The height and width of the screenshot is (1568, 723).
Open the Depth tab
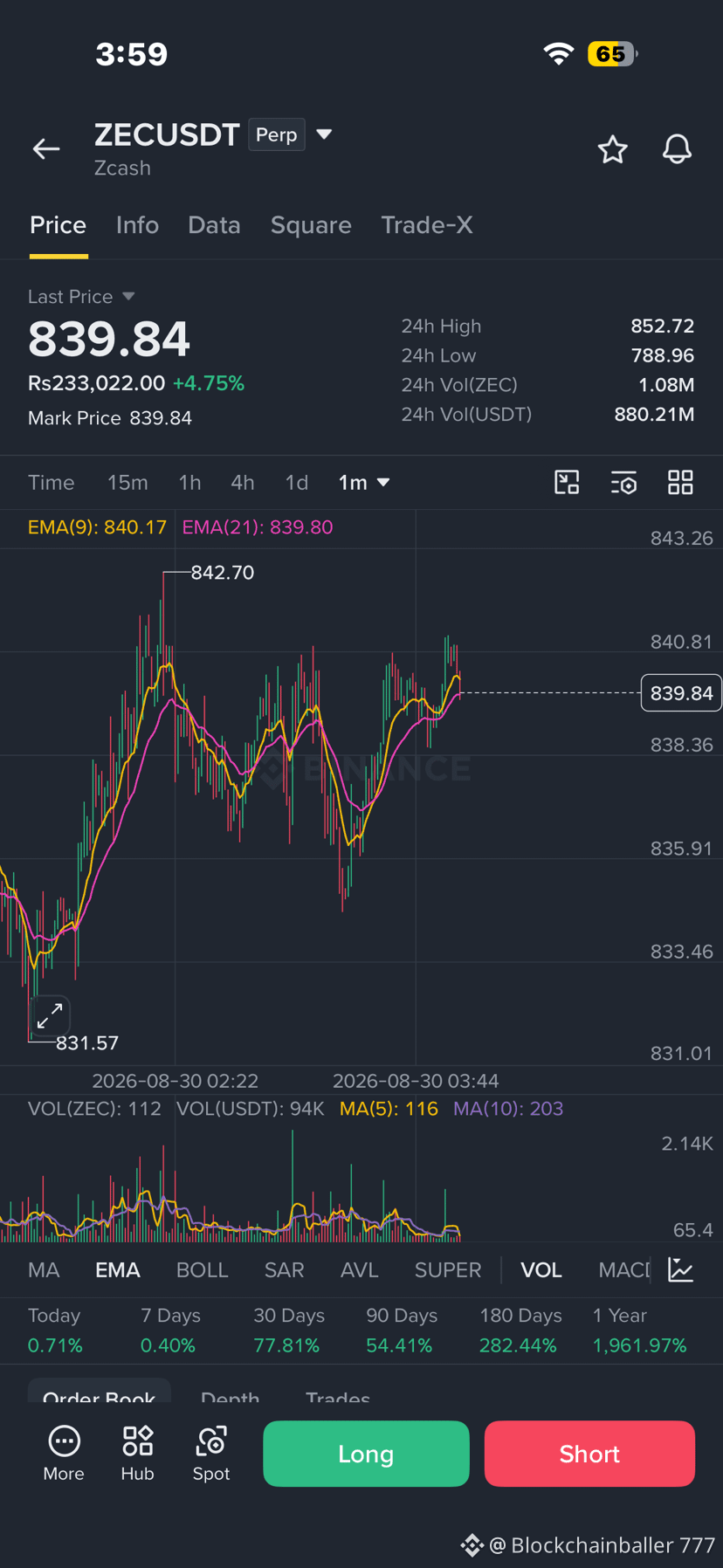click(x=230, y=1397)
